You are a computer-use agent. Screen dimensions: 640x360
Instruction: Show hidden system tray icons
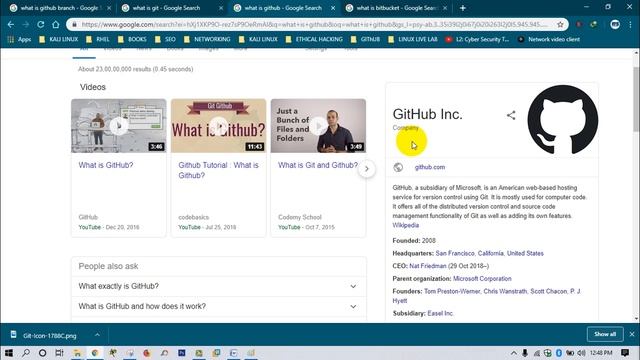[x=514, y=353]
